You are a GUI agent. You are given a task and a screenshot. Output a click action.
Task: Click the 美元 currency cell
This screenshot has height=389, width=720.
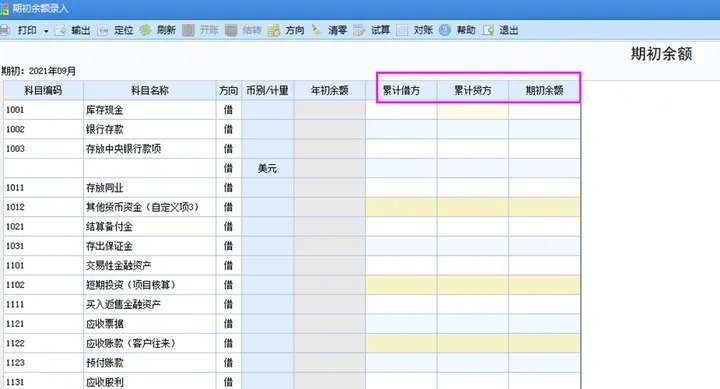tap(267, 169)
